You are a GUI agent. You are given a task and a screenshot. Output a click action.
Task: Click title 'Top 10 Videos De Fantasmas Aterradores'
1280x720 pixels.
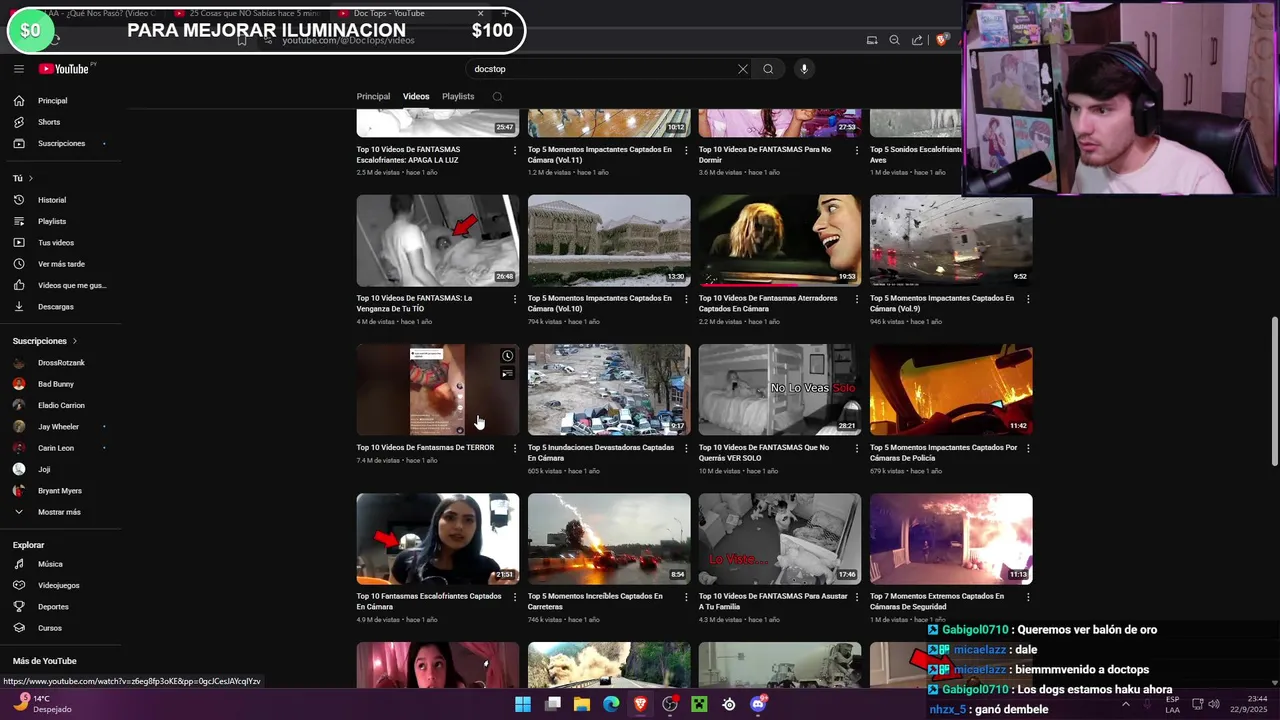coord(768,303)
